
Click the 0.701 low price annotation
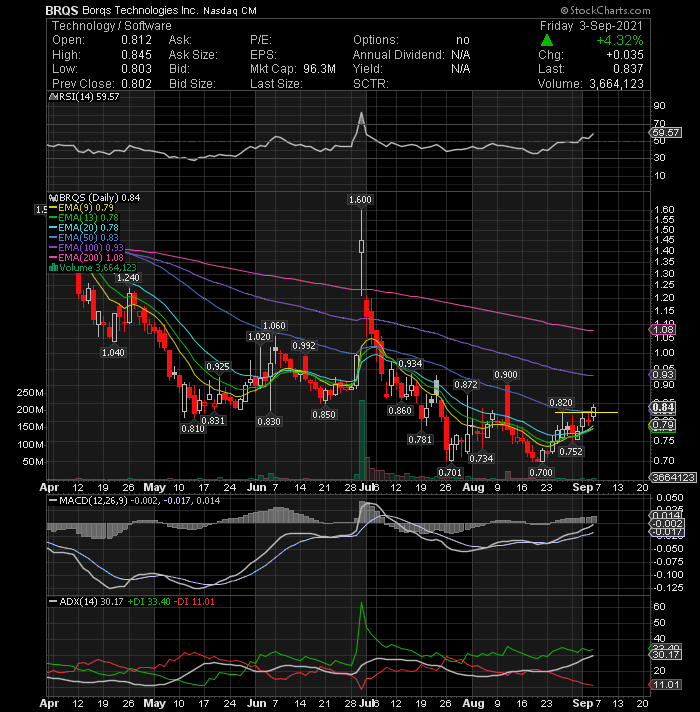[x=450, y=472]
